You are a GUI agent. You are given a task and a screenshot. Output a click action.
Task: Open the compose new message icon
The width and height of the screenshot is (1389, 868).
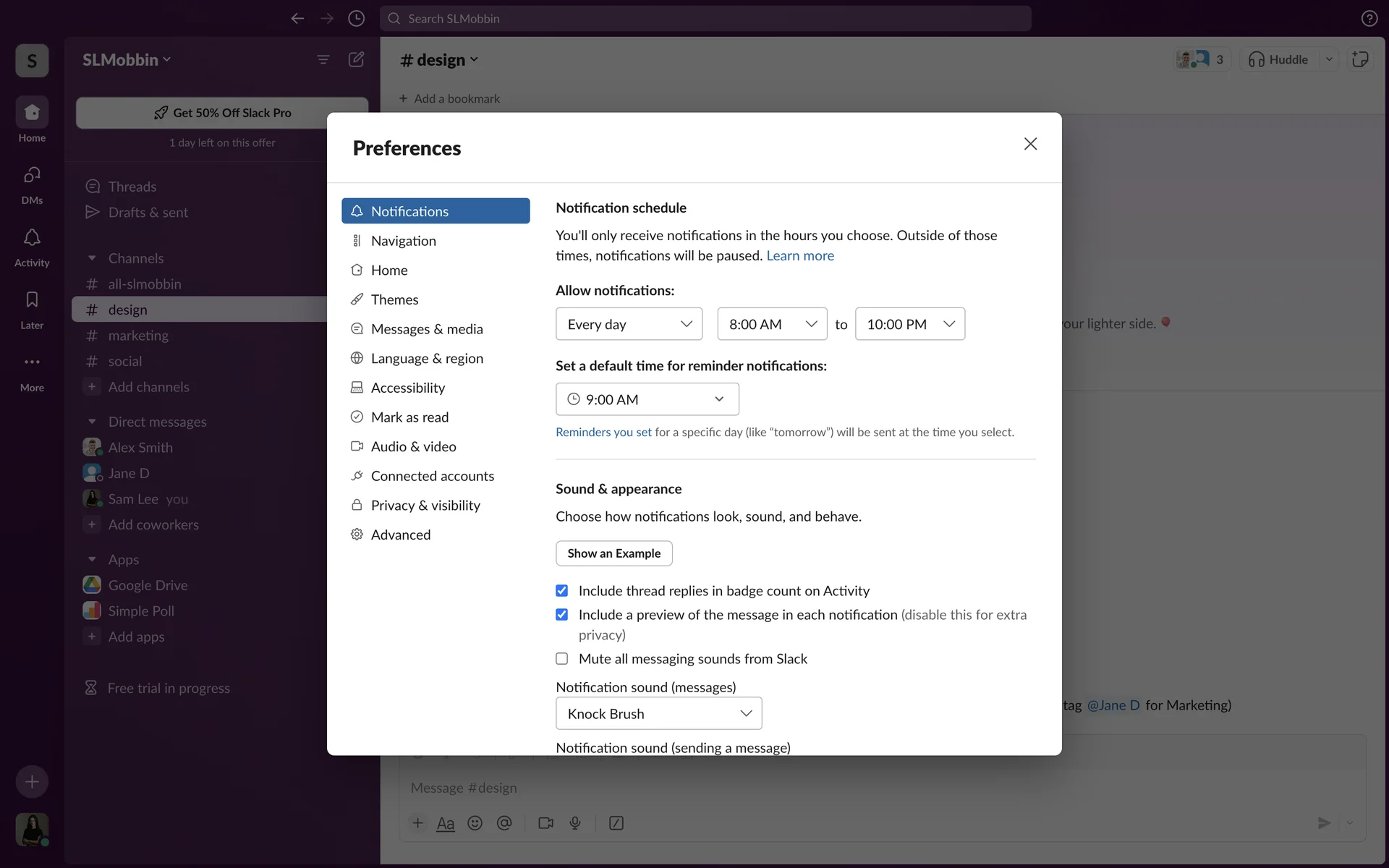click(x=356, y=59)
